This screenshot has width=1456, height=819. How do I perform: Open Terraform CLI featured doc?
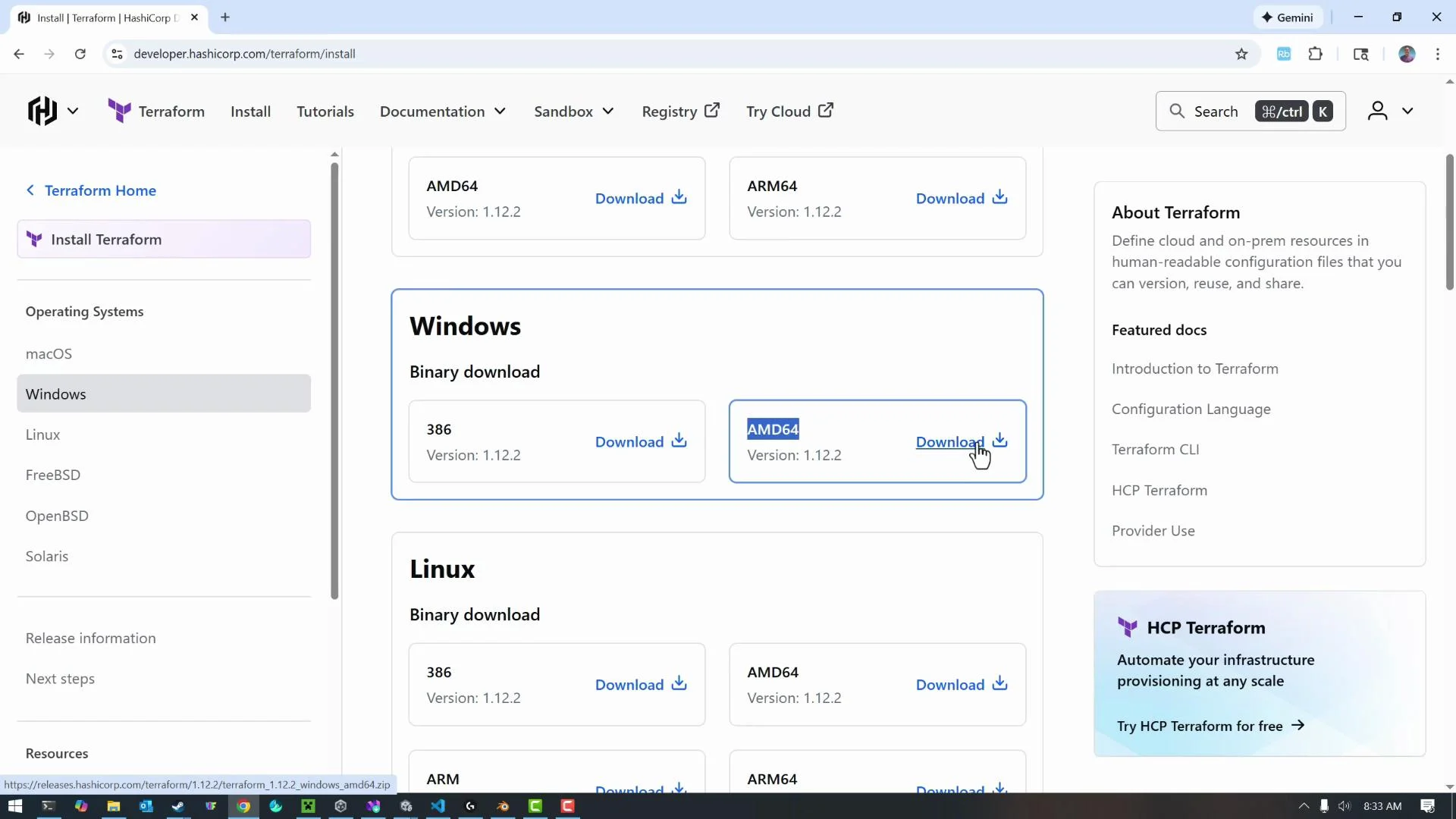coord(1156,450)
